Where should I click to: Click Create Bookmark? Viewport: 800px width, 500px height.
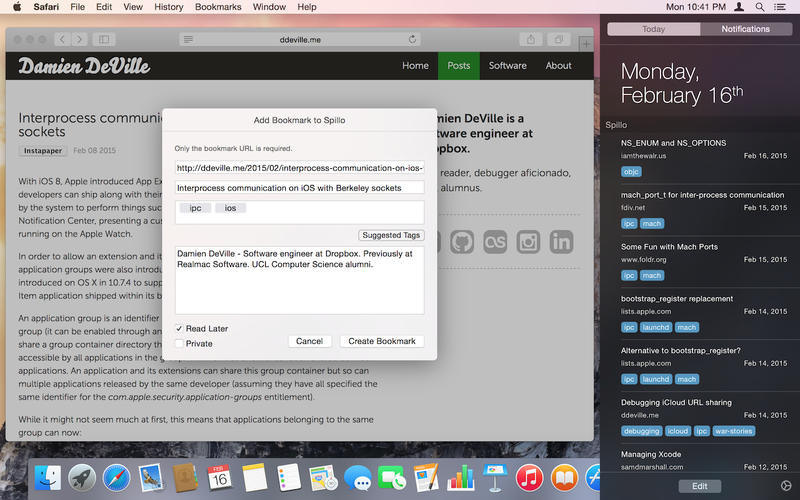(382, 341)
